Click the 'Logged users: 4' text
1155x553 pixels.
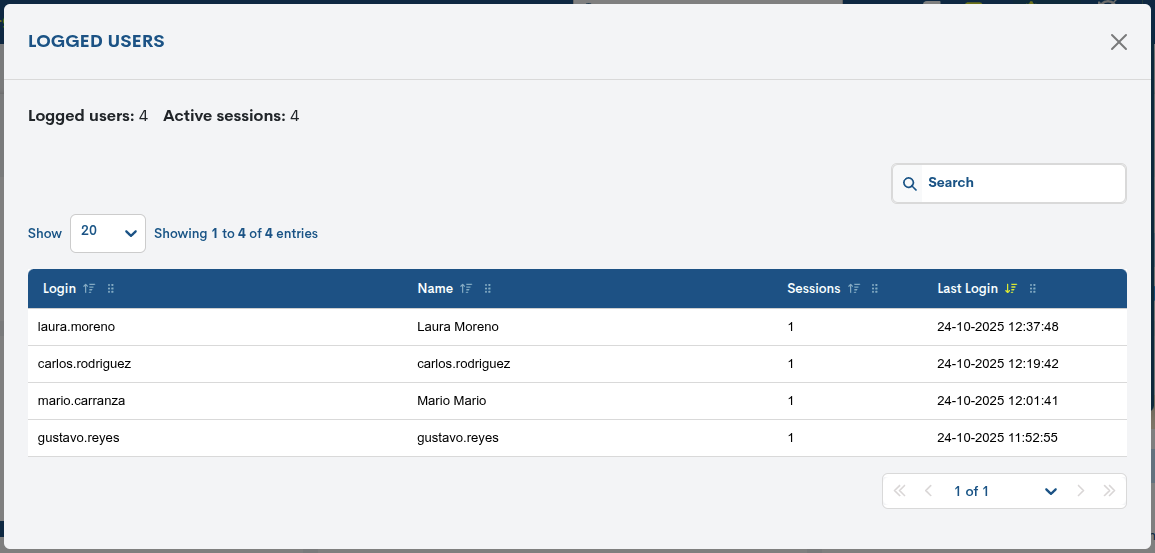pyautogui.click(x=88, y=116)
